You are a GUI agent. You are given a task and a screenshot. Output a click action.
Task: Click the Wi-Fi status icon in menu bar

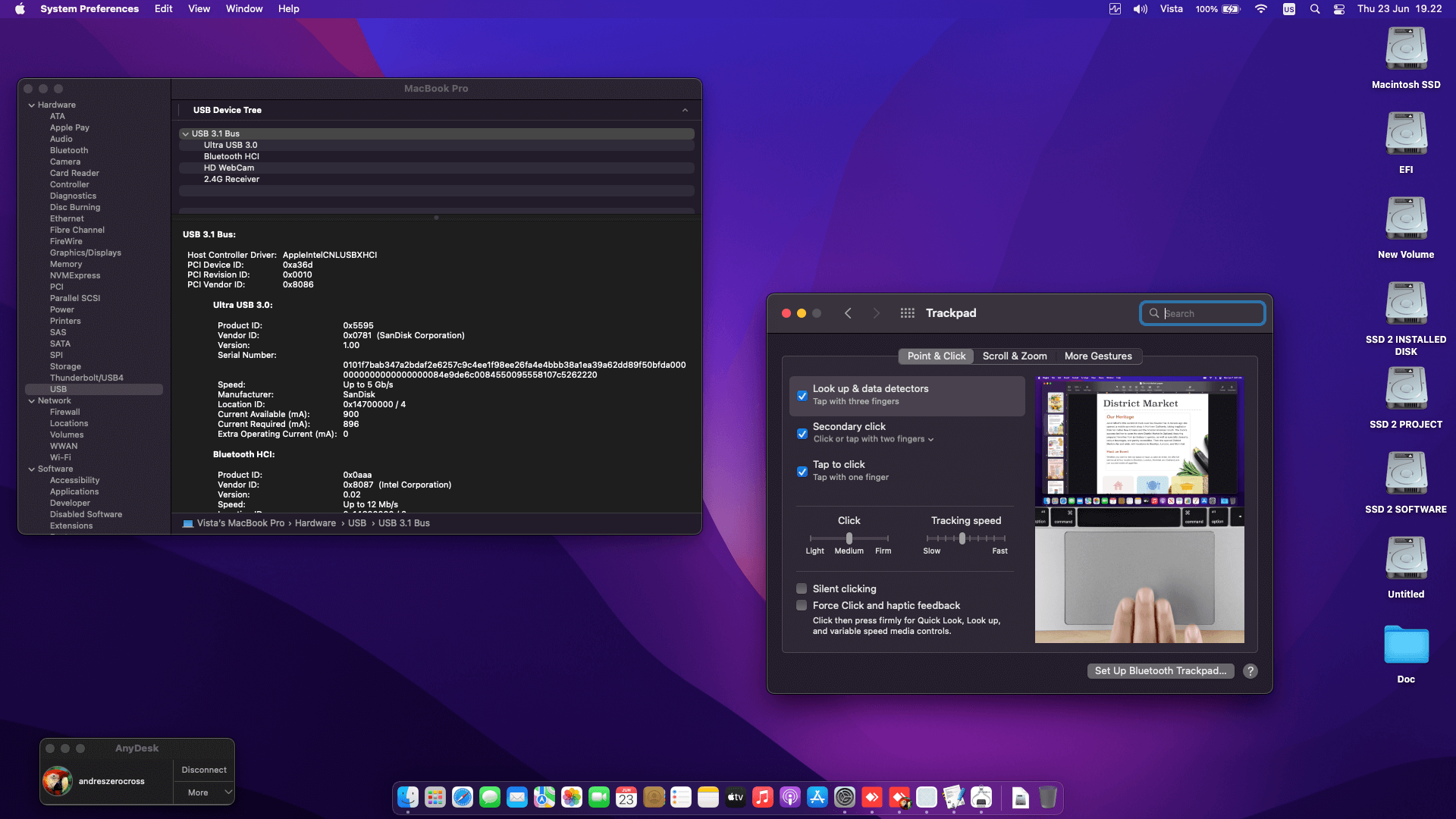pos(1260,9)
